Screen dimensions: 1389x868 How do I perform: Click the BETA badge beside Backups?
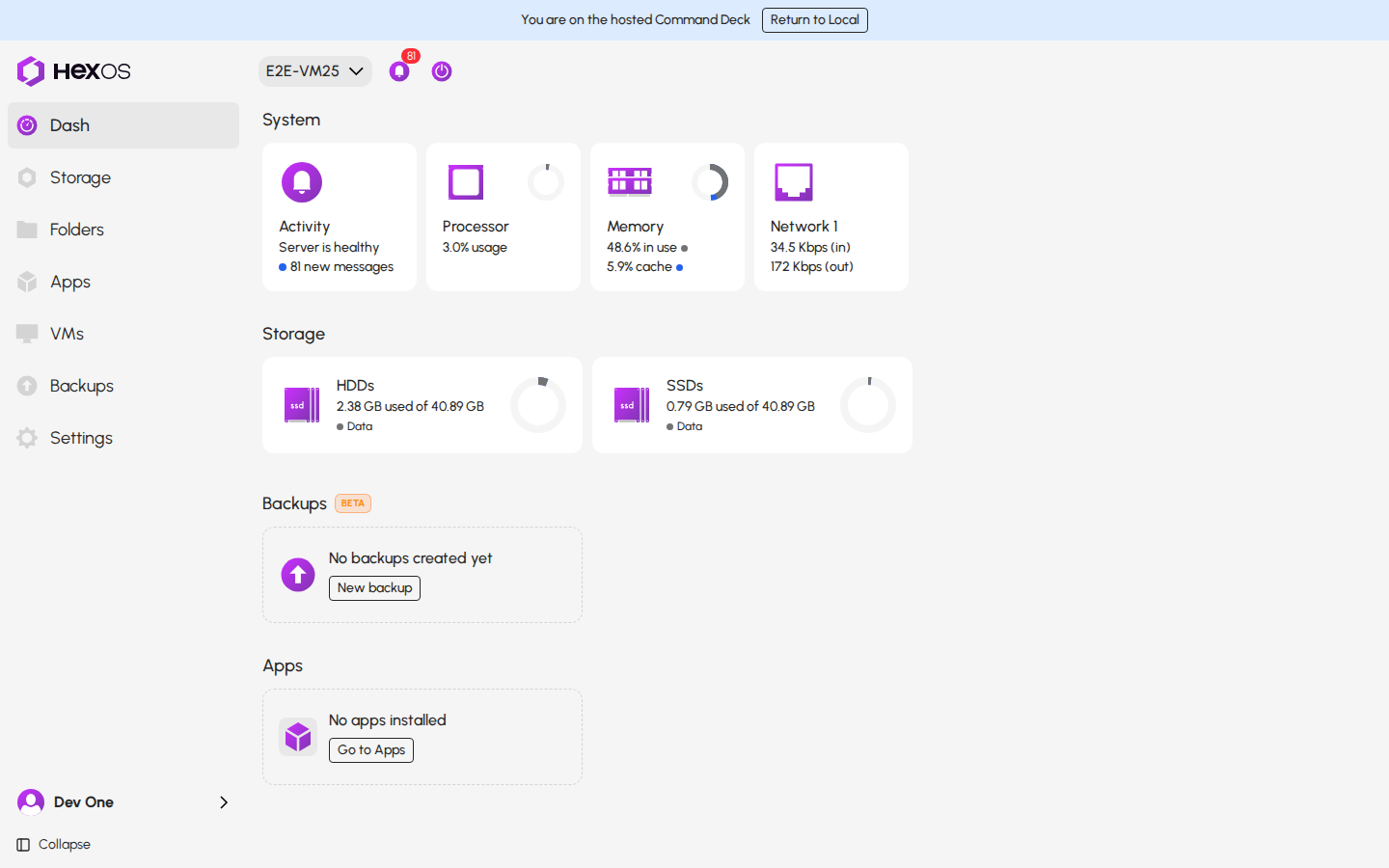pyautogui.click(x=353, y=503)
